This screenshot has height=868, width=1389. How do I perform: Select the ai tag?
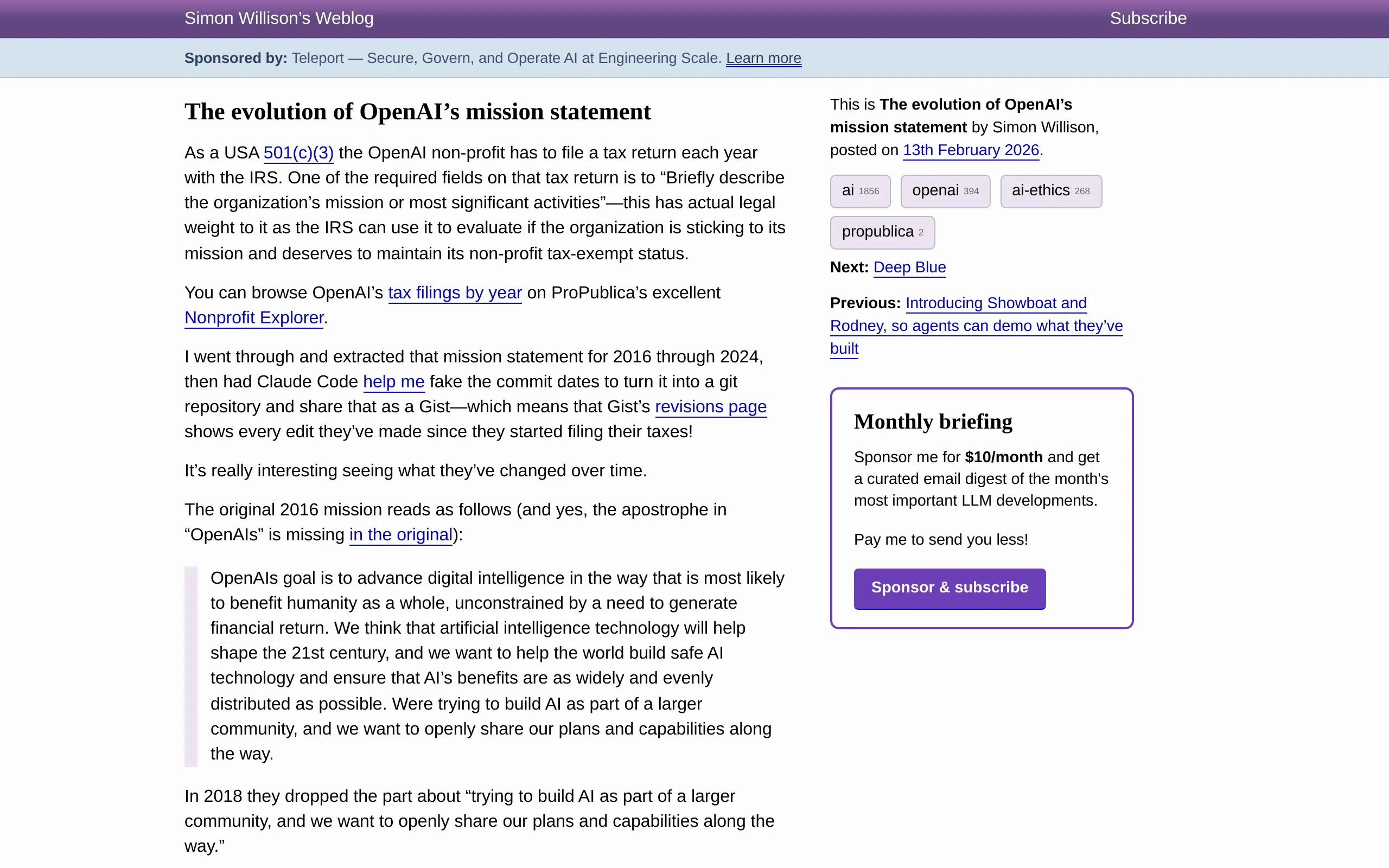click(x=859, y=191)
